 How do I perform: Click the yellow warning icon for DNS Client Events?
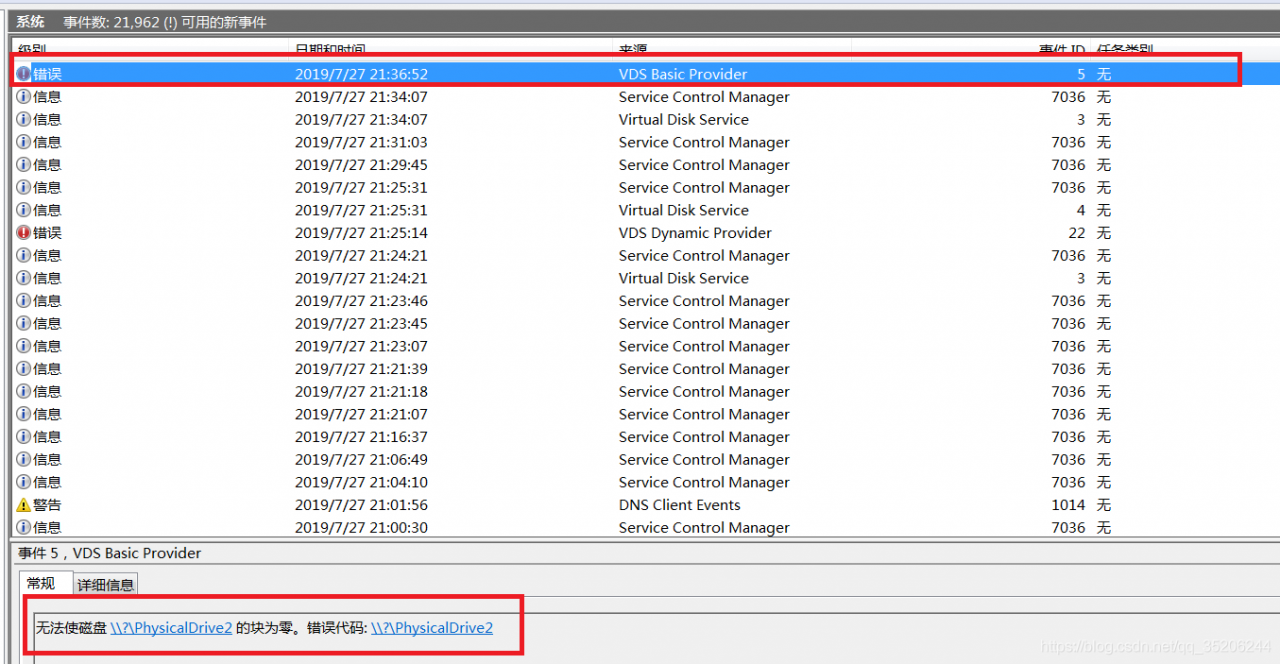point(24,505)
